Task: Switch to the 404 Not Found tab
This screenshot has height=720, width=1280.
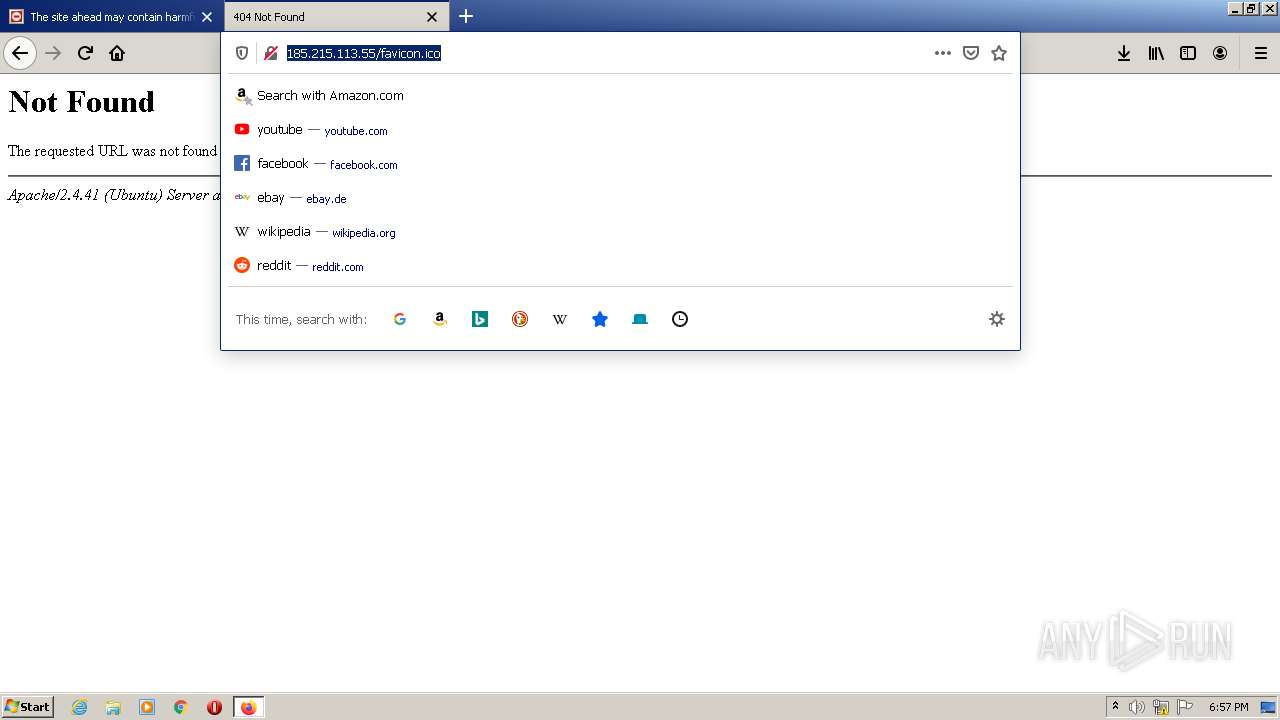Action: pyautogui.click(x=336, y=17)
